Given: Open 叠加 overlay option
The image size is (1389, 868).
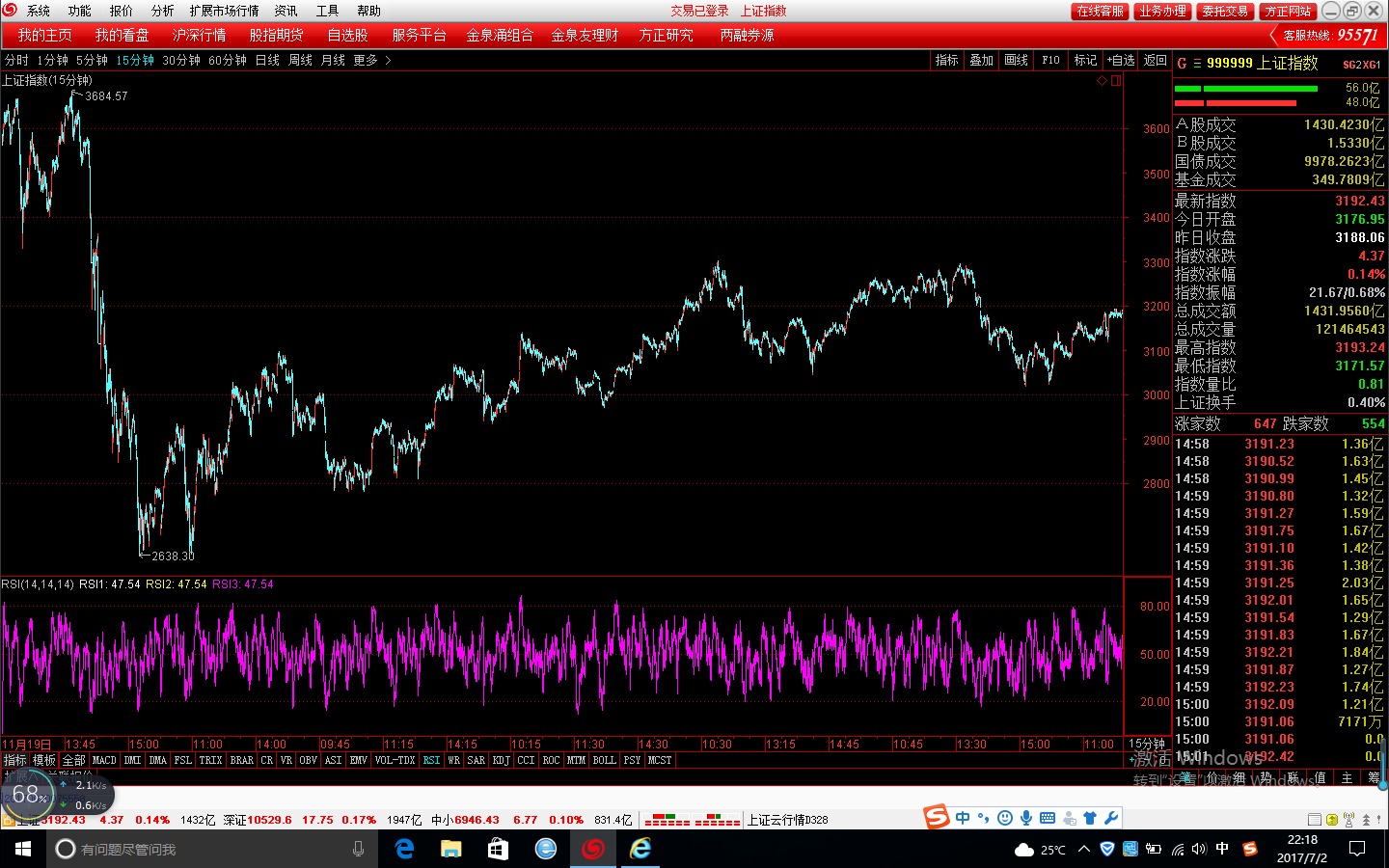Looking at the screenshot, I should [981, 60].
